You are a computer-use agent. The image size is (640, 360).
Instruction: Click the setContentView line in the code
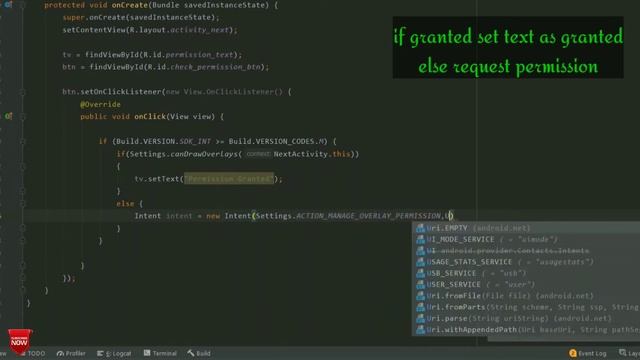150,30
